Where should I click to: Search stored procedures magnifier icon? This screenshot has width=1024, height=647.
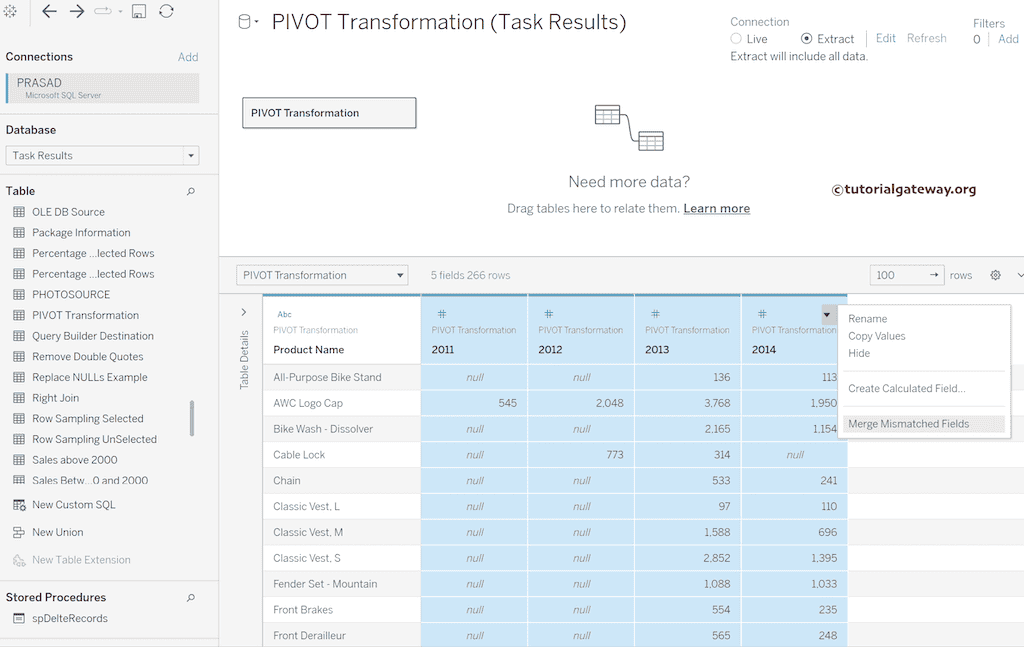click(191, 598)
